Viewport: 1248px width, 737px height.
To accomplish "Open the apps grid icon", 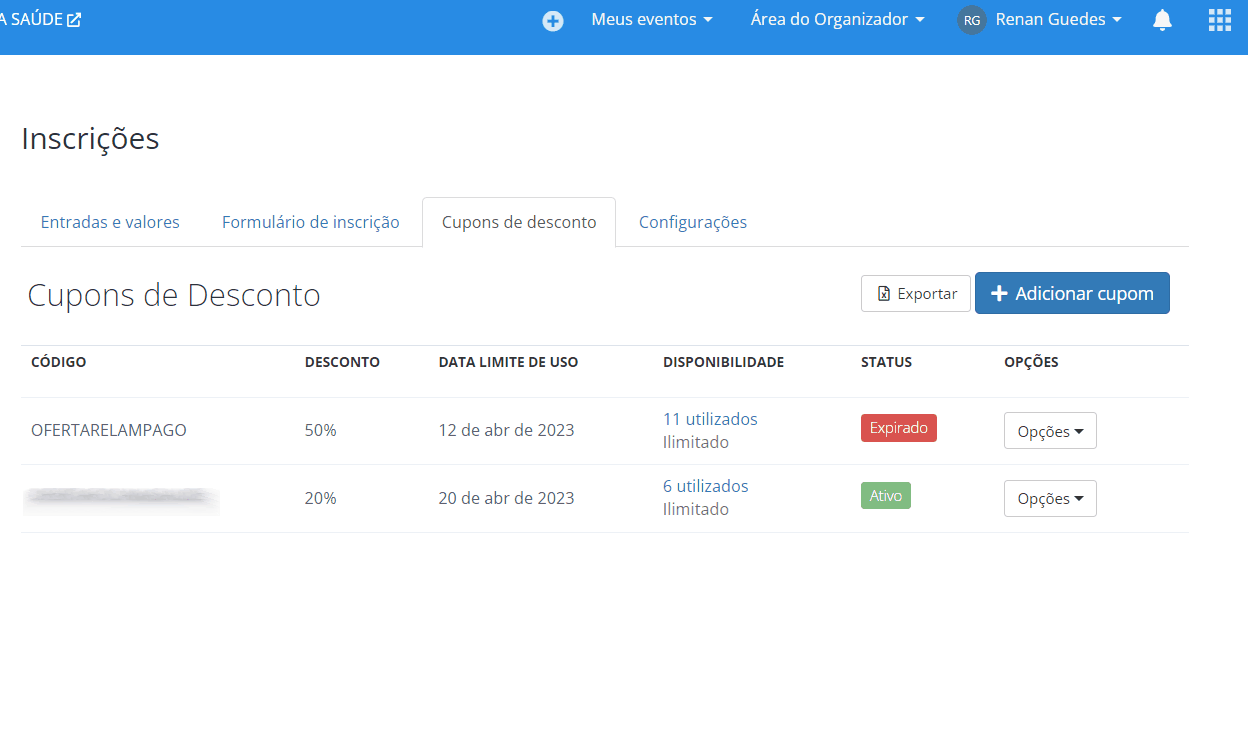I will [1219, 20].
